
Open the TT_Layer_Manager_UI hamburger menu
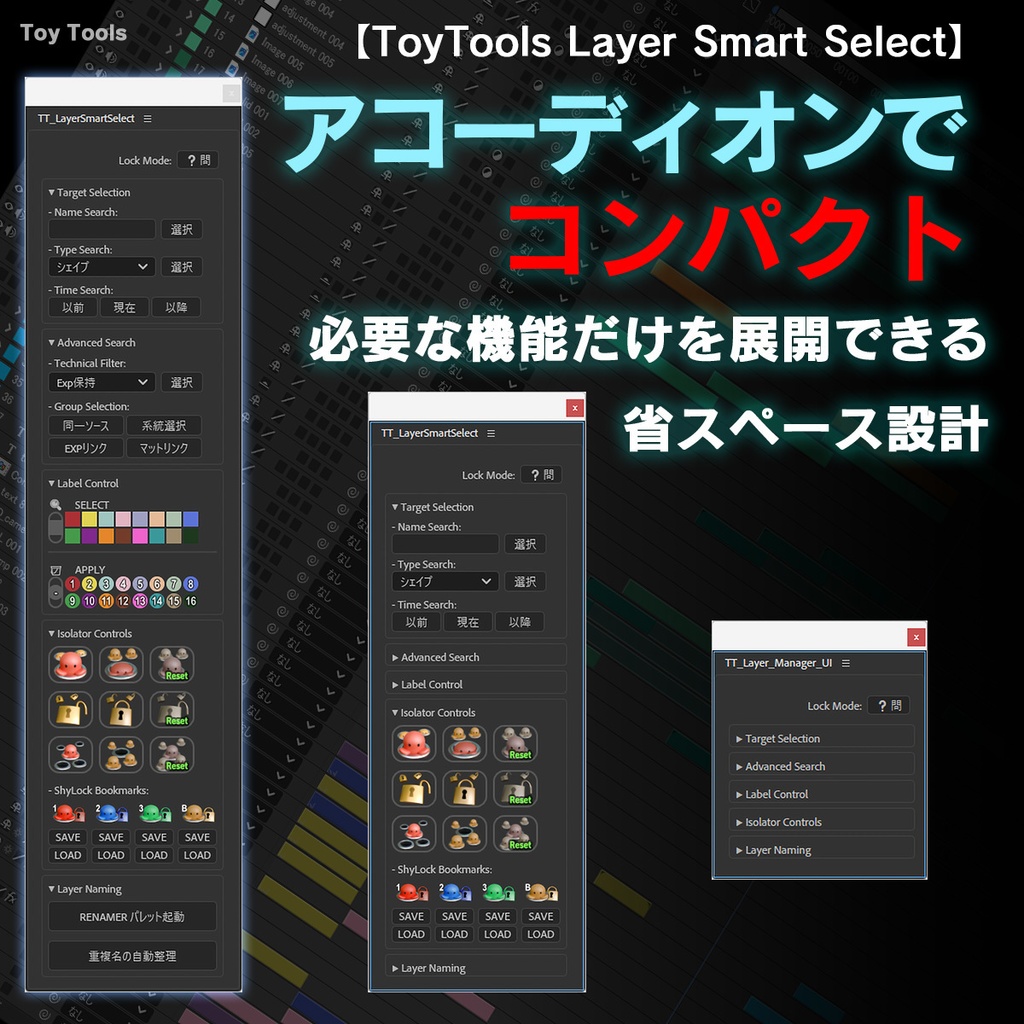click(x=845, y=663)
